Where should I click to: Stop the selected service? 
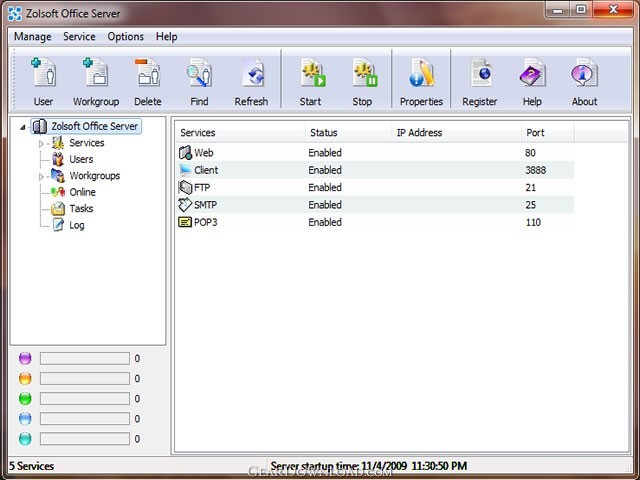pyautogui.click(x=364, y=73)
